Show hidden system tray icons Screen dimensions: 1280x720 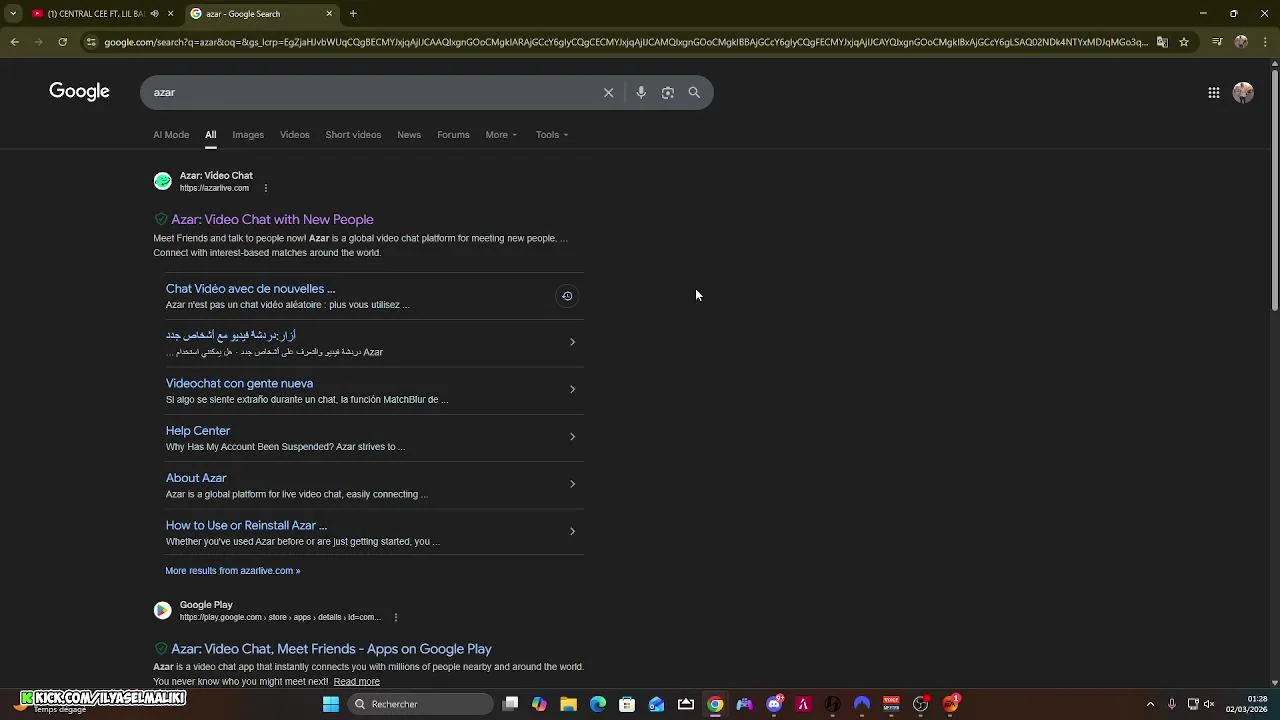[x=1150, y=704]
